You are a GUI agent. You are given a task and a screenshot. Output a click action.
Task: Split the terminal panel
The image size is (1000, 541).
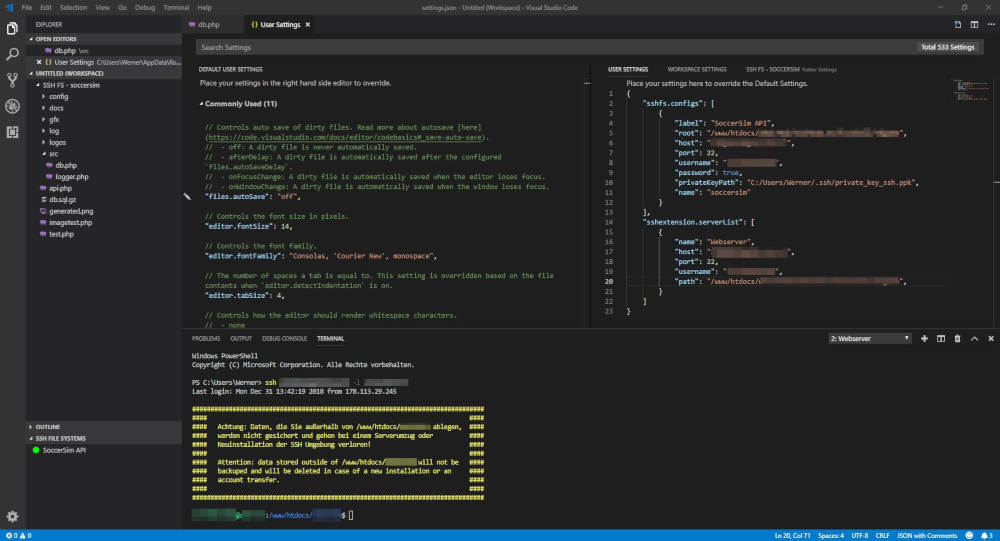point(941,339)
